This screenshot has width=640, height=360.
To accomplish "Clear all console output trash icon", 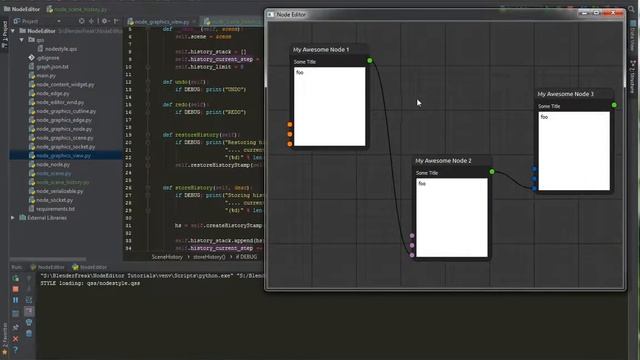I will coord(29,333).
